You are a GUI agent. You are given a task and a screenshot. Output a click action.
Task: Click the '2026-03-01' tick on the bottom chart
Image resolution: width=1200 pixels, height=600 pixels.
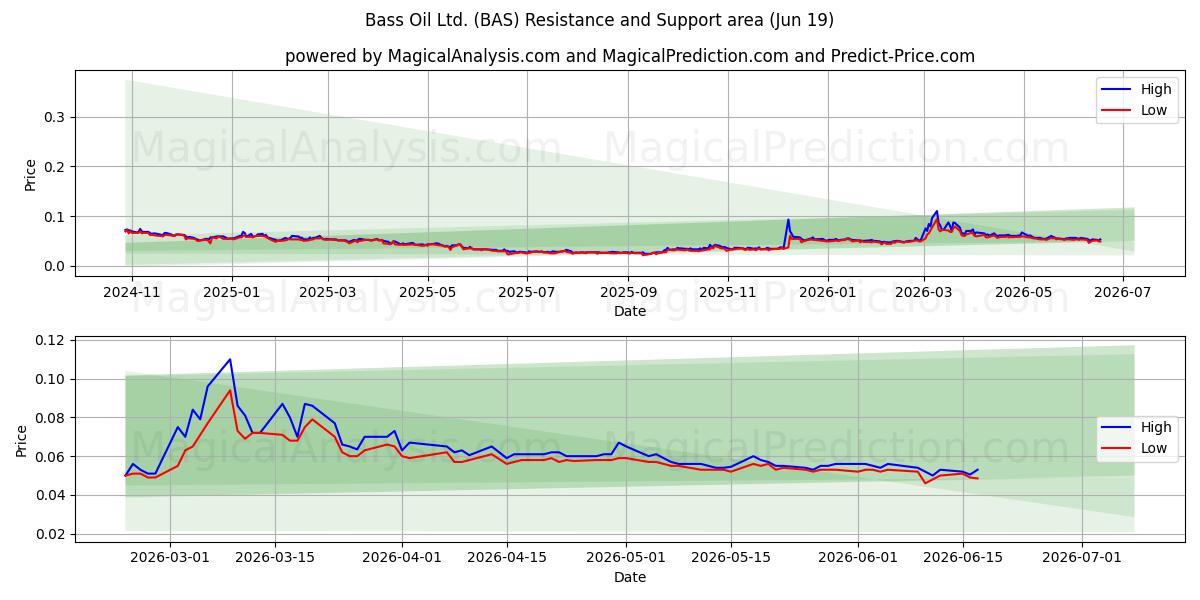tap(170, 557)
